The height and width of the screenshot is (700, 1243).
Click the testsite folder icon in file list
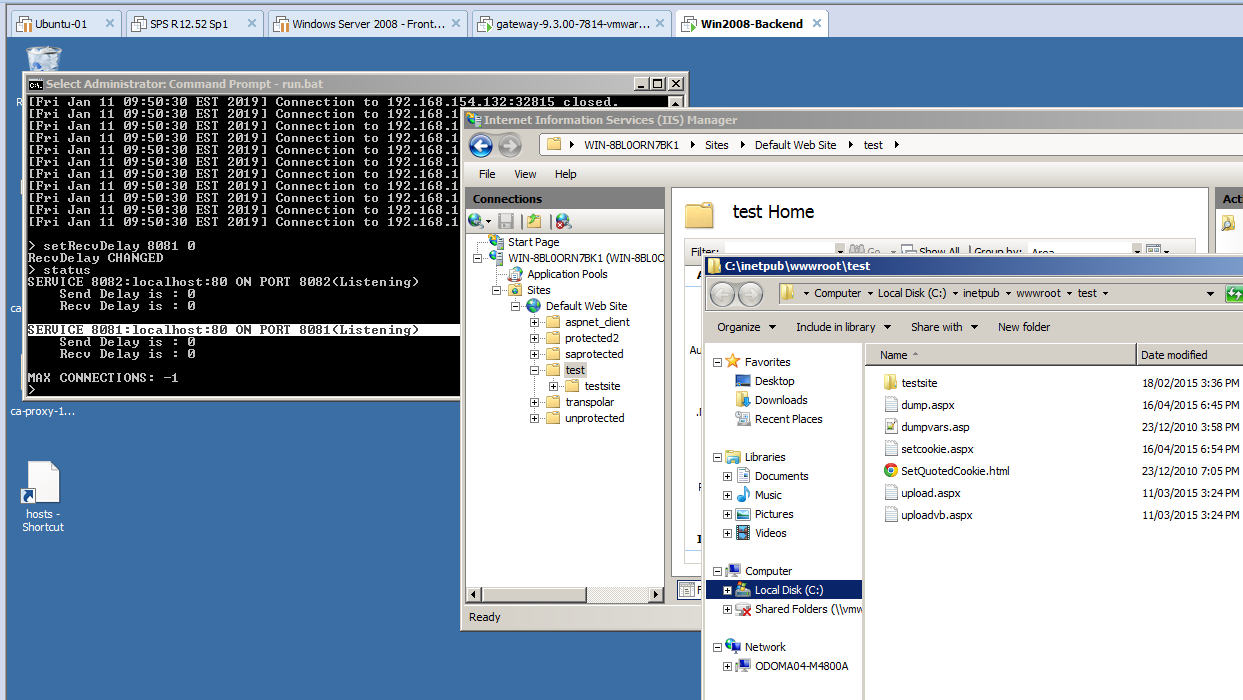coord(892,383)
